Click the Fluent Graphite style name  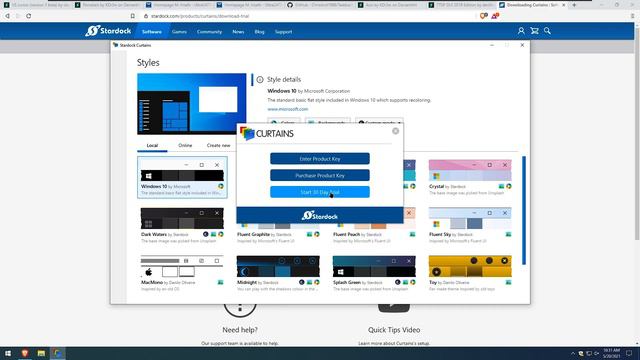coord(253,234)
